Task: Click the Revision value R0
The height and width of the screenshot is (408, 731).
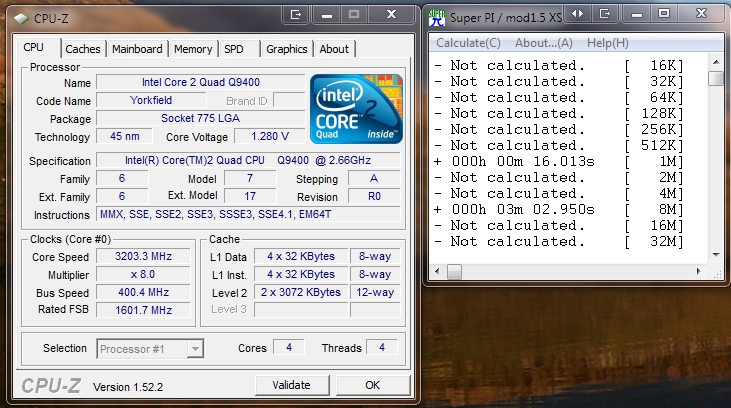Action: pos(374,196)
